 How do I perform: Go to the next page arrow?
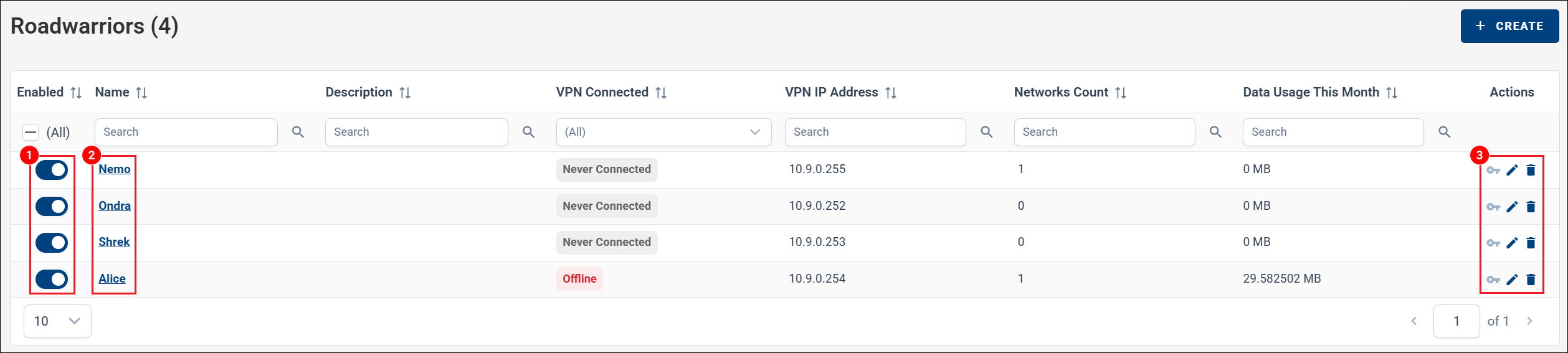click(1529, 321)
